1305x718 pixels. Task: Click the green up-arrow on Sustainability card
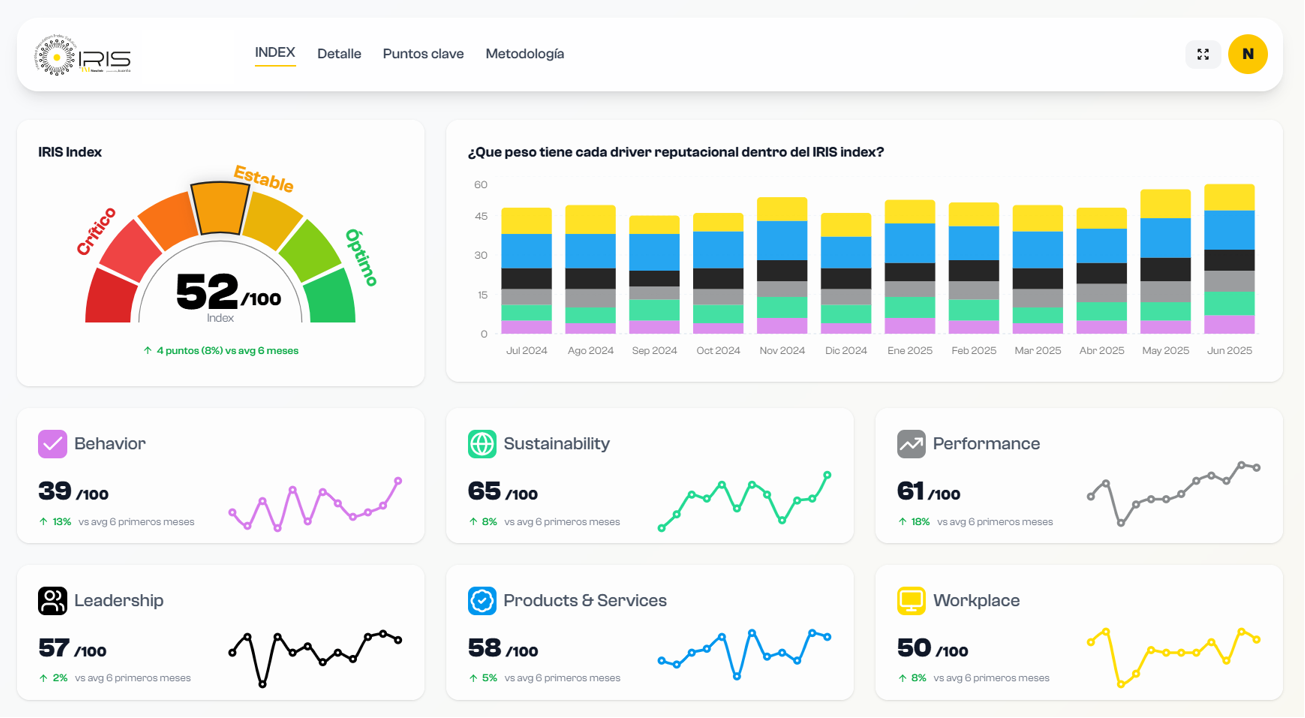click(x=471, y=521)
